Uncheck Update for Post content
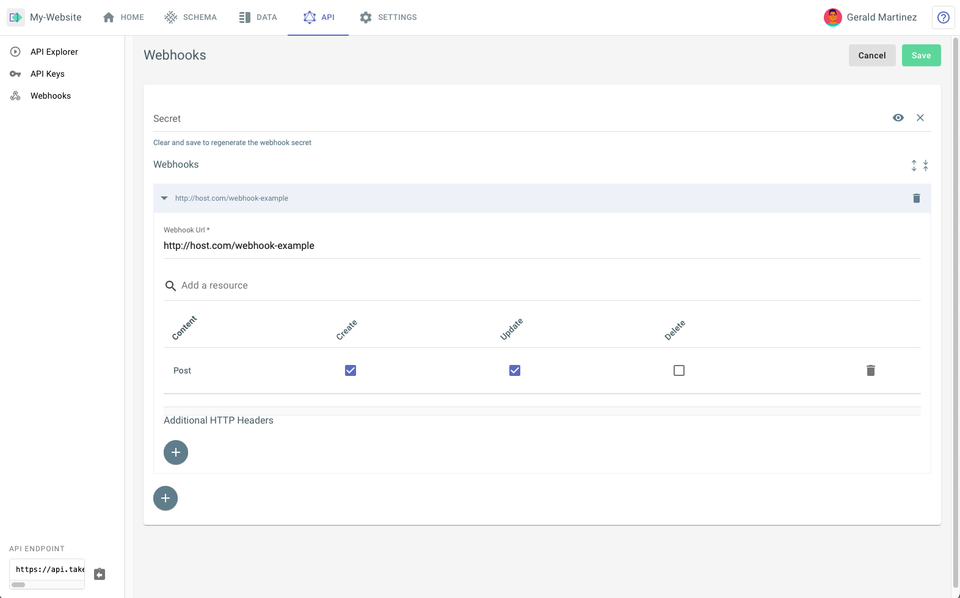 click(514, 370)
